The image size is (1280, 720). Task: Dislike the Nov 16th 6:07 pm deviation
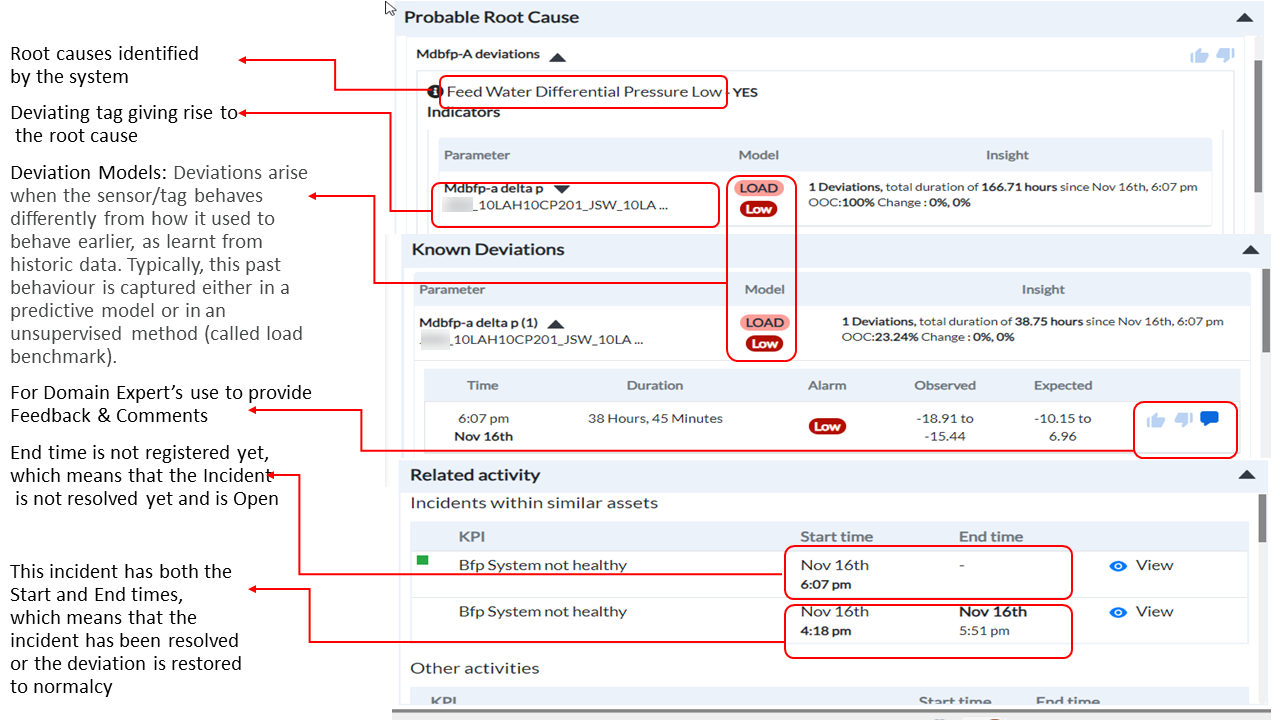(x=1183, y=420)
